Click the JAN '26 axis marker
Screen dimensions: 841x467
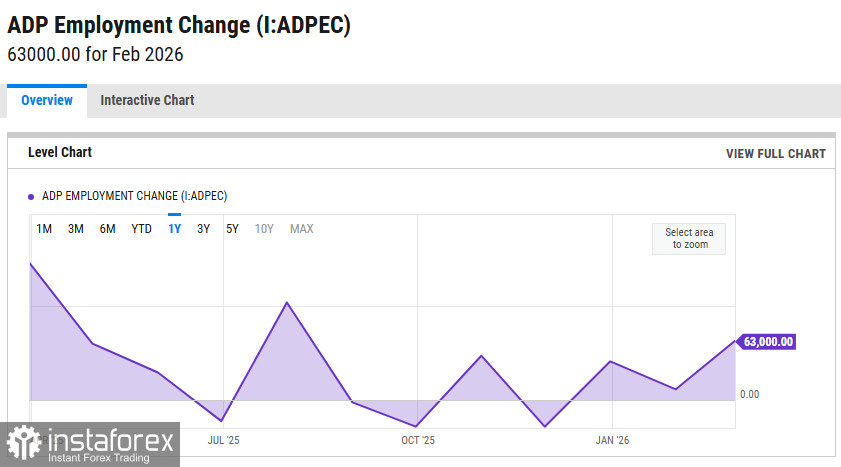pyautogui.click(x=612, y=439)
